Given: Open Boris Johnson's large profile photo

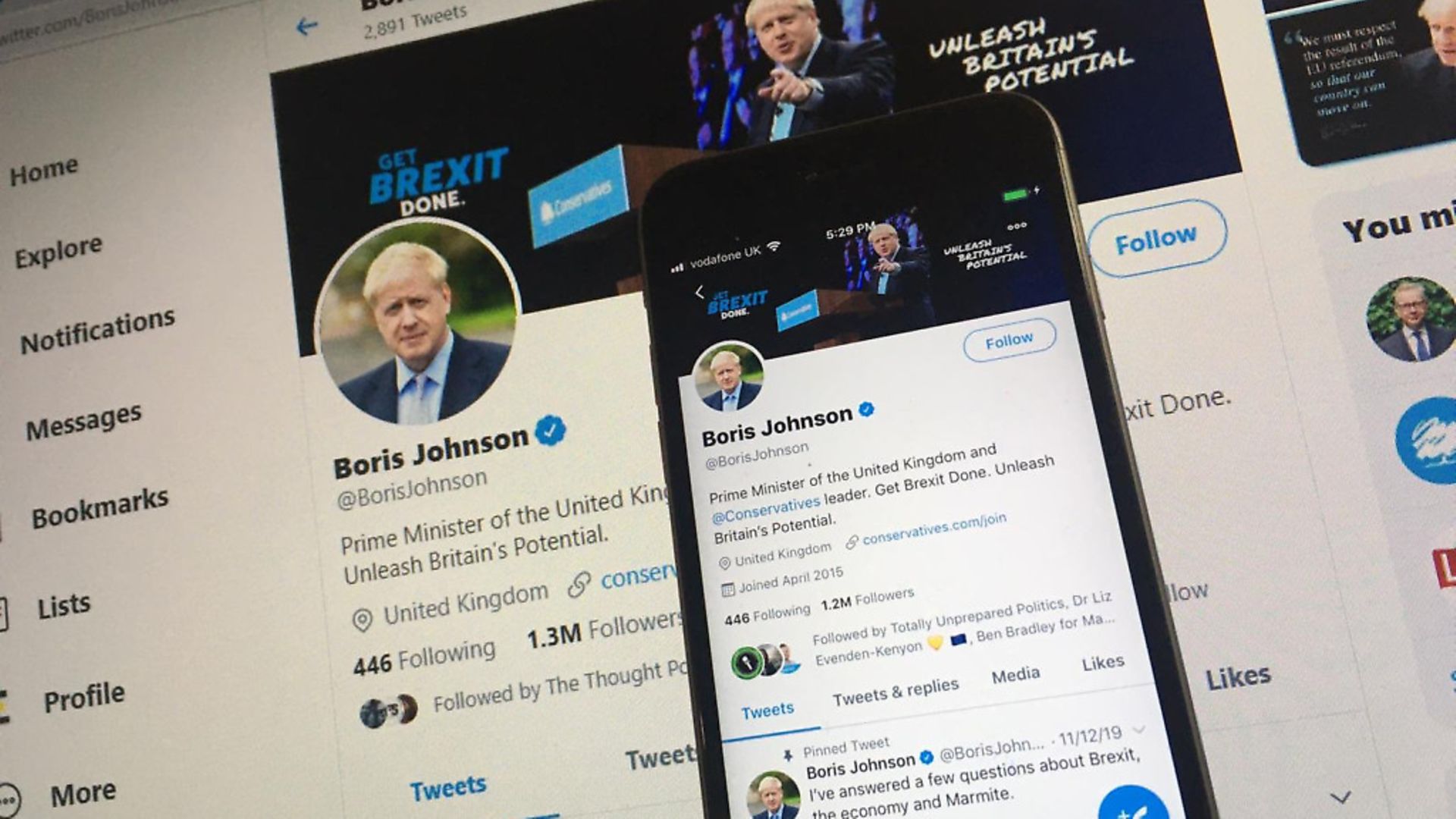Looking at the screenshot, I should 417,323.
